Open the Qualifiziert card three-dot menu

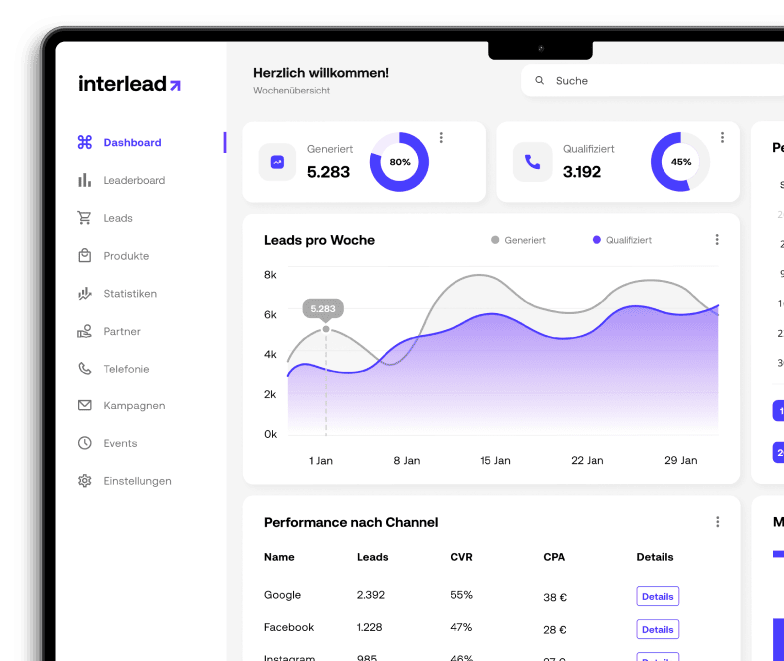[x=722, y=138]
